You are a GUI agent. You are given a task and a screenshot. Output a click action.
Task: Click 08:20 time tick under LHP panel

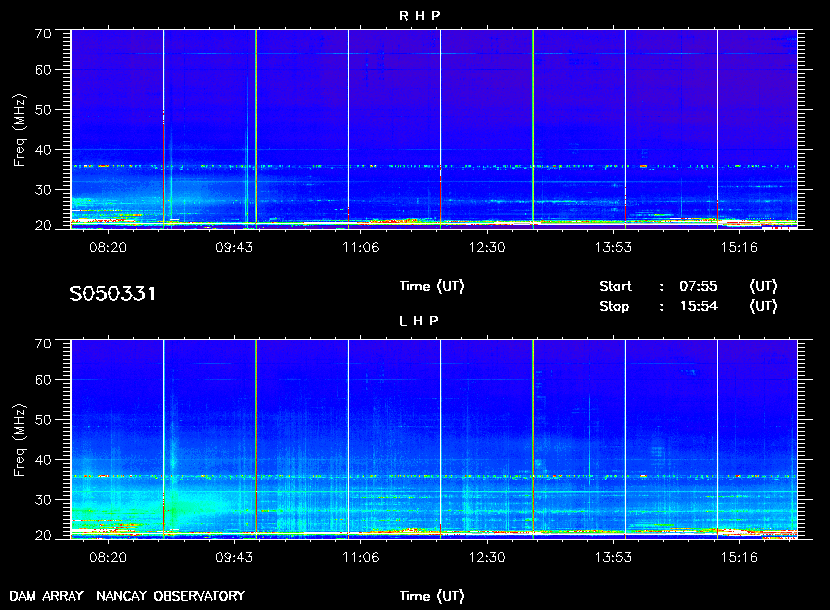coord(108,558)
